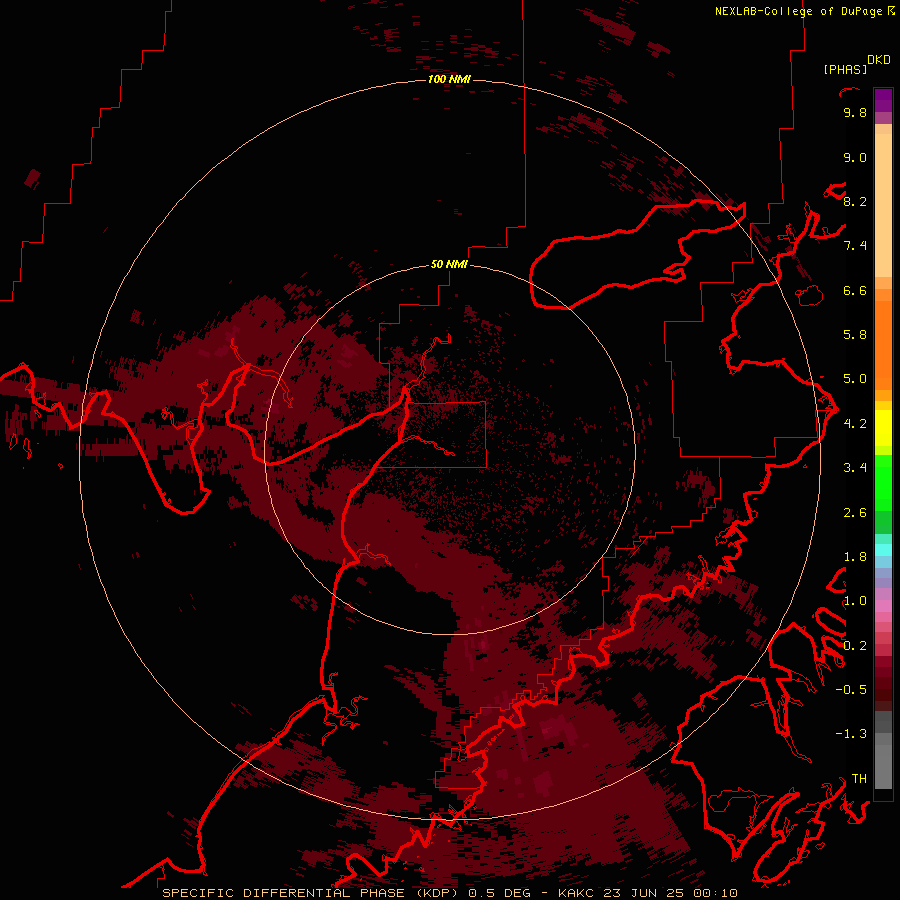Select the 5.8 value on the color scale
This screenshot has height=900, width=900.
click(855, 335)
